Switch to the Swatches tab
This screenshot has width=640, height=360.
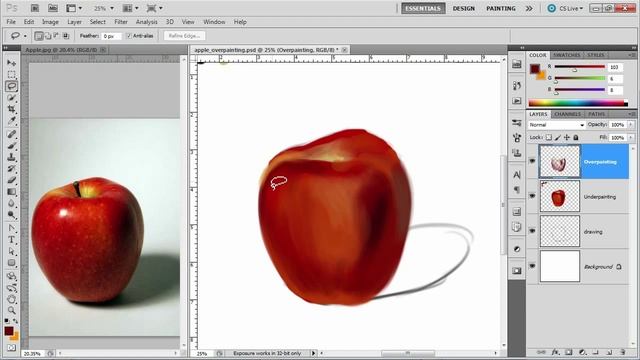[567, 55]
